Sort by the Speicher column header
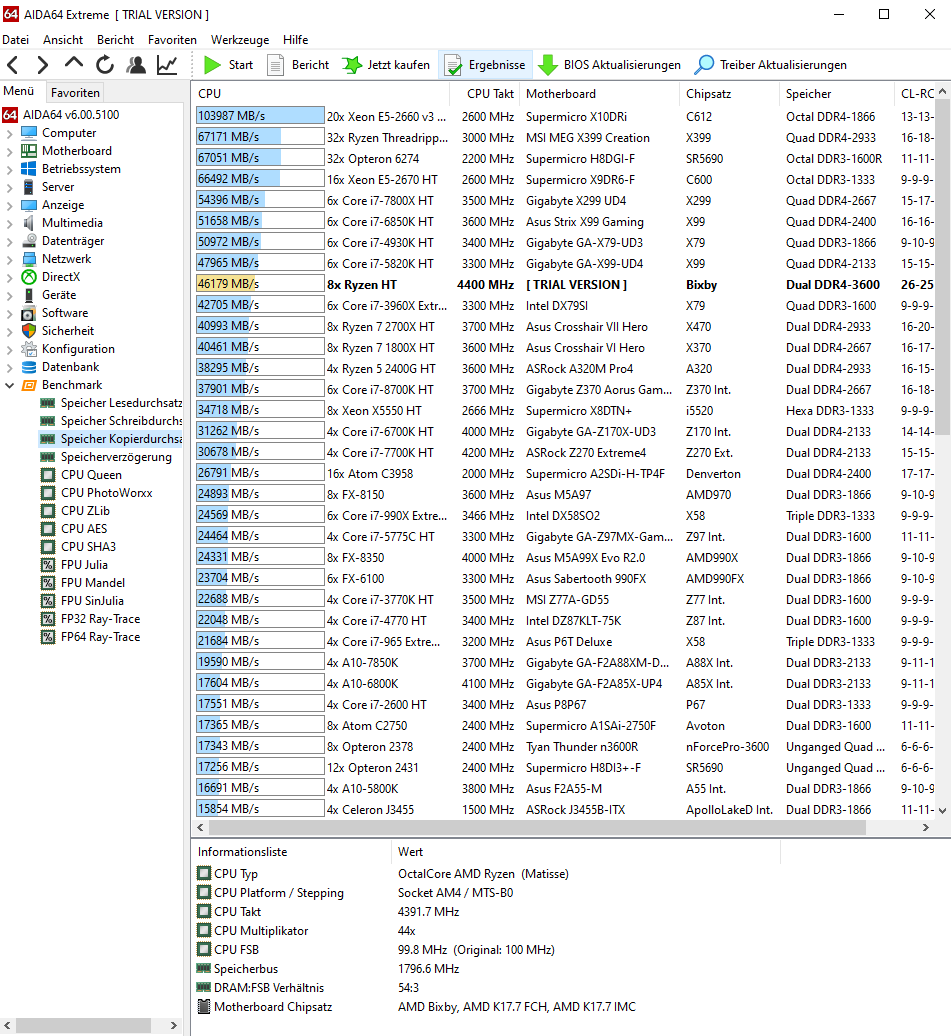The height and width of the screenshot is (1036, 951). tap(836, 94)
